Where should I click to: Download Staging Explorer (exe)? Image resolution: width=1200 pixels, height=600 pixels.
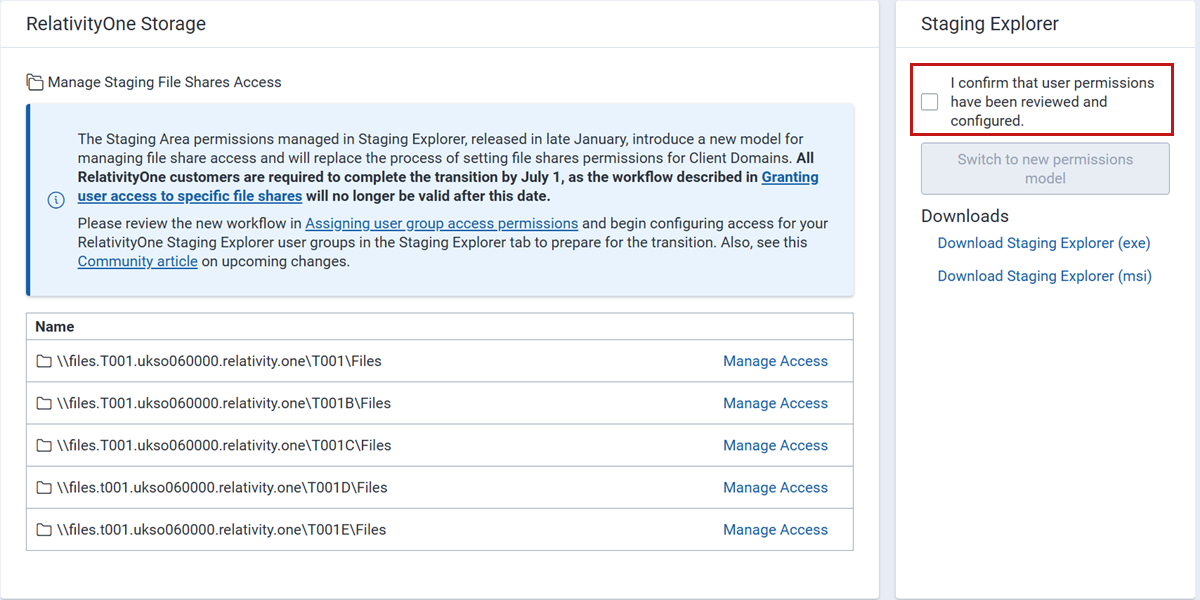click(x=1044, y=243)
